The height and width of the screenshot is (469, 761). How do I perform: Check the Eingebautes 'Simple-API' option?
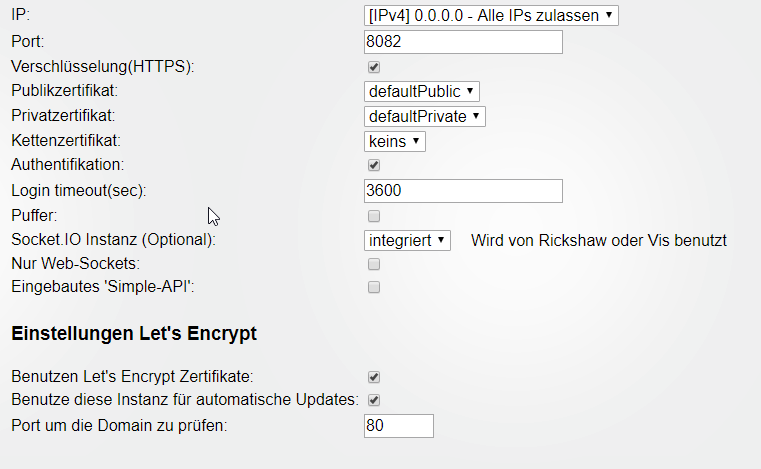pos(374,288)
